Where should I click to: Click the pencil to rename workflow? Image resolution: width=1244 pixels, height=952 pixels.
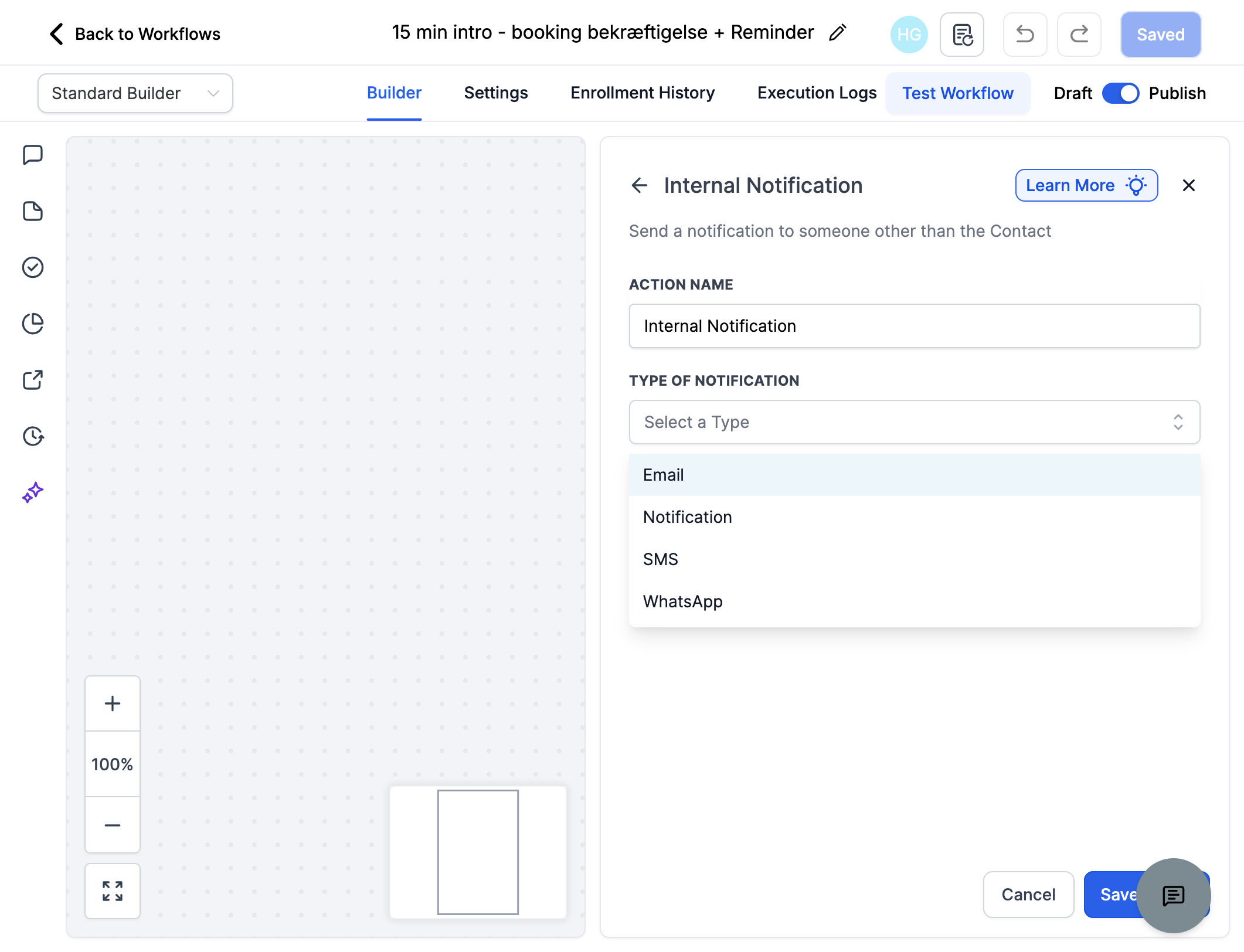[838, 33]
